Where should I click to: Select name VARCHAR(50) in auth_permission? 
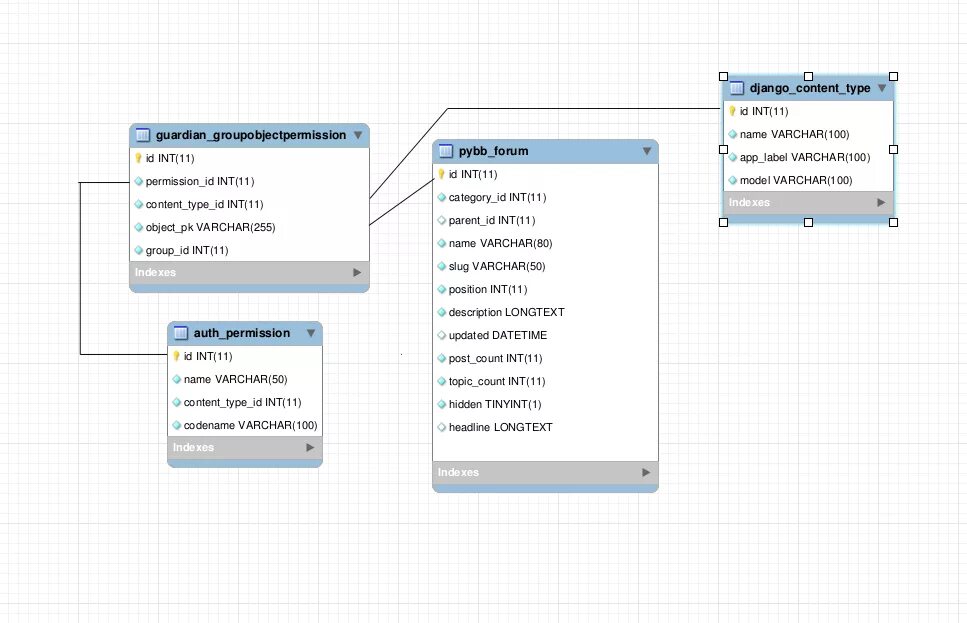click(x=236, y=379)
